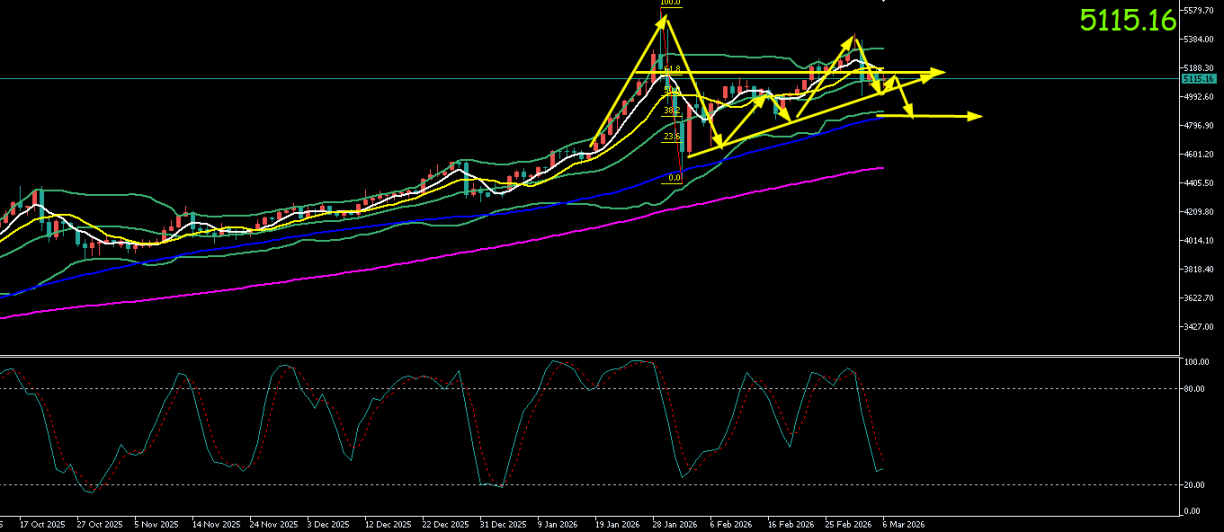Image resolution: width=1224 pixels, height=532 pixels.
Task: Click the 3427.00 price axis label
Action: pos(1198,327)
